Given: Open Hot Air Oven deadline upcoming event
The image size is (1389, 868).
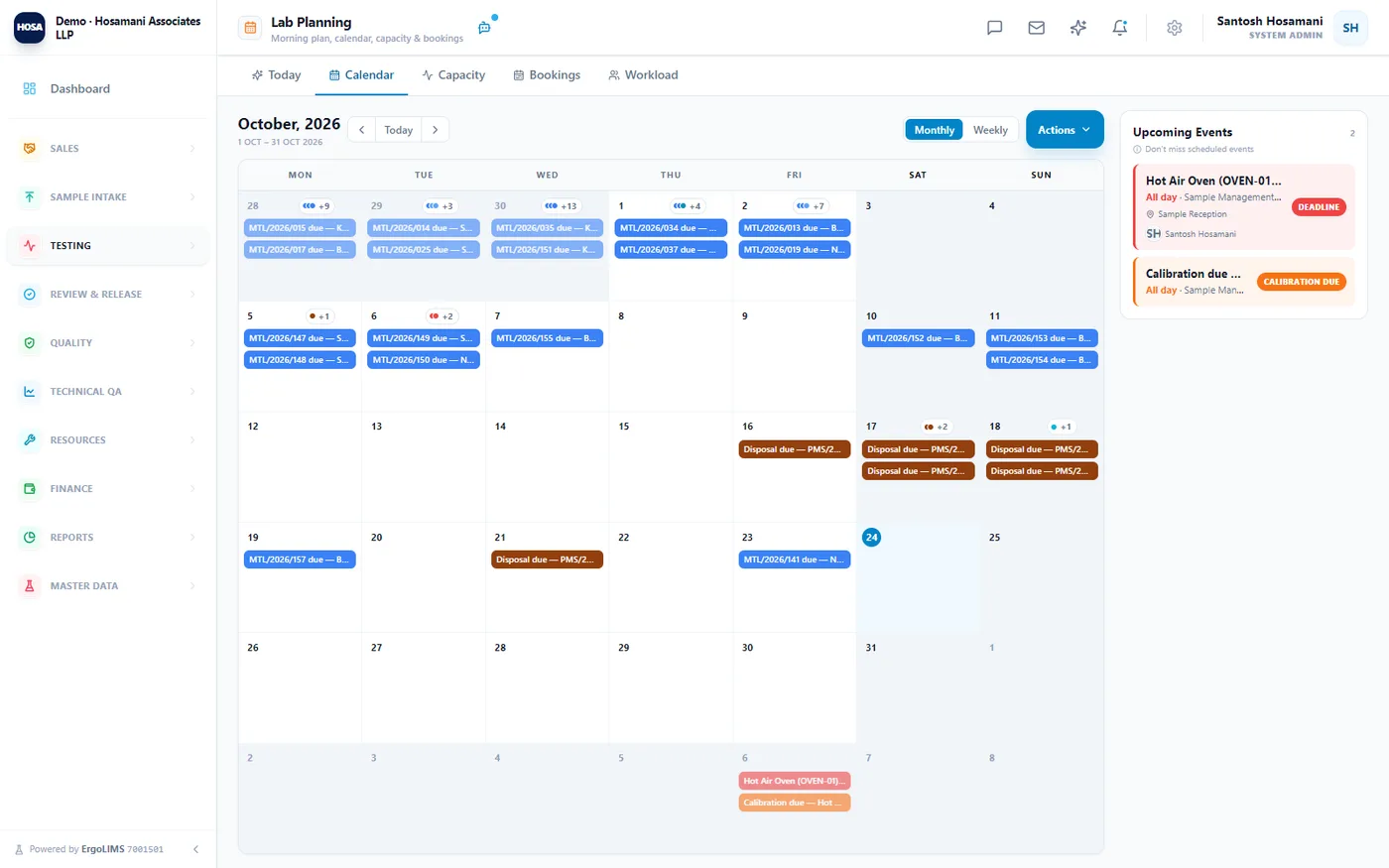Looking at the screenshot, I should click(1244, 206).
